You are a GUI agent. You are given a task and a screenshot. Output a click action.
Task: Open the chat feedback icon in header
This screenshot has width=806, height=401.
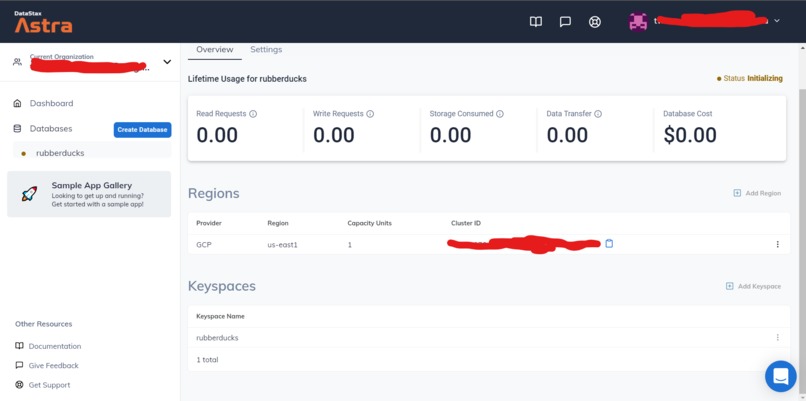point(565,22)
